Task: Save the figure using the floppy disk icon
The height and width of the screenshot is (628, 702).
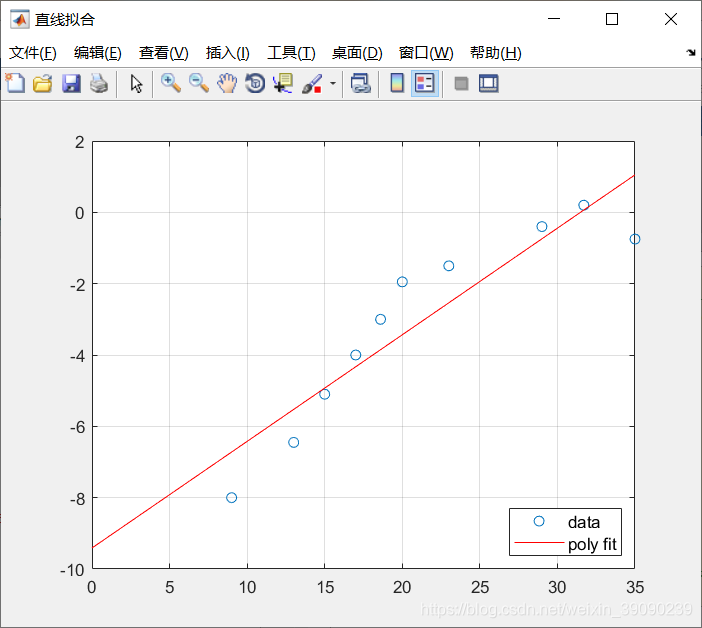Action: (71, 83)
